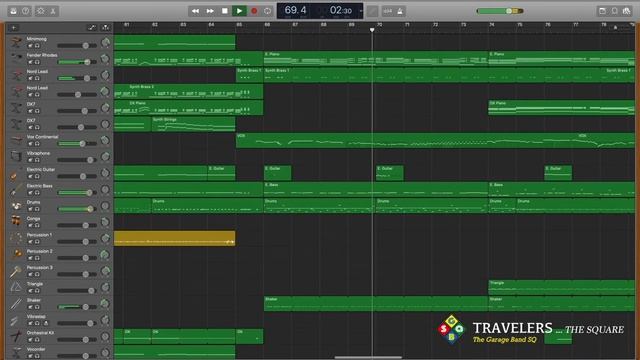Select the Vocoder track icon
The image size is (640, 360).
pos(16,352)
